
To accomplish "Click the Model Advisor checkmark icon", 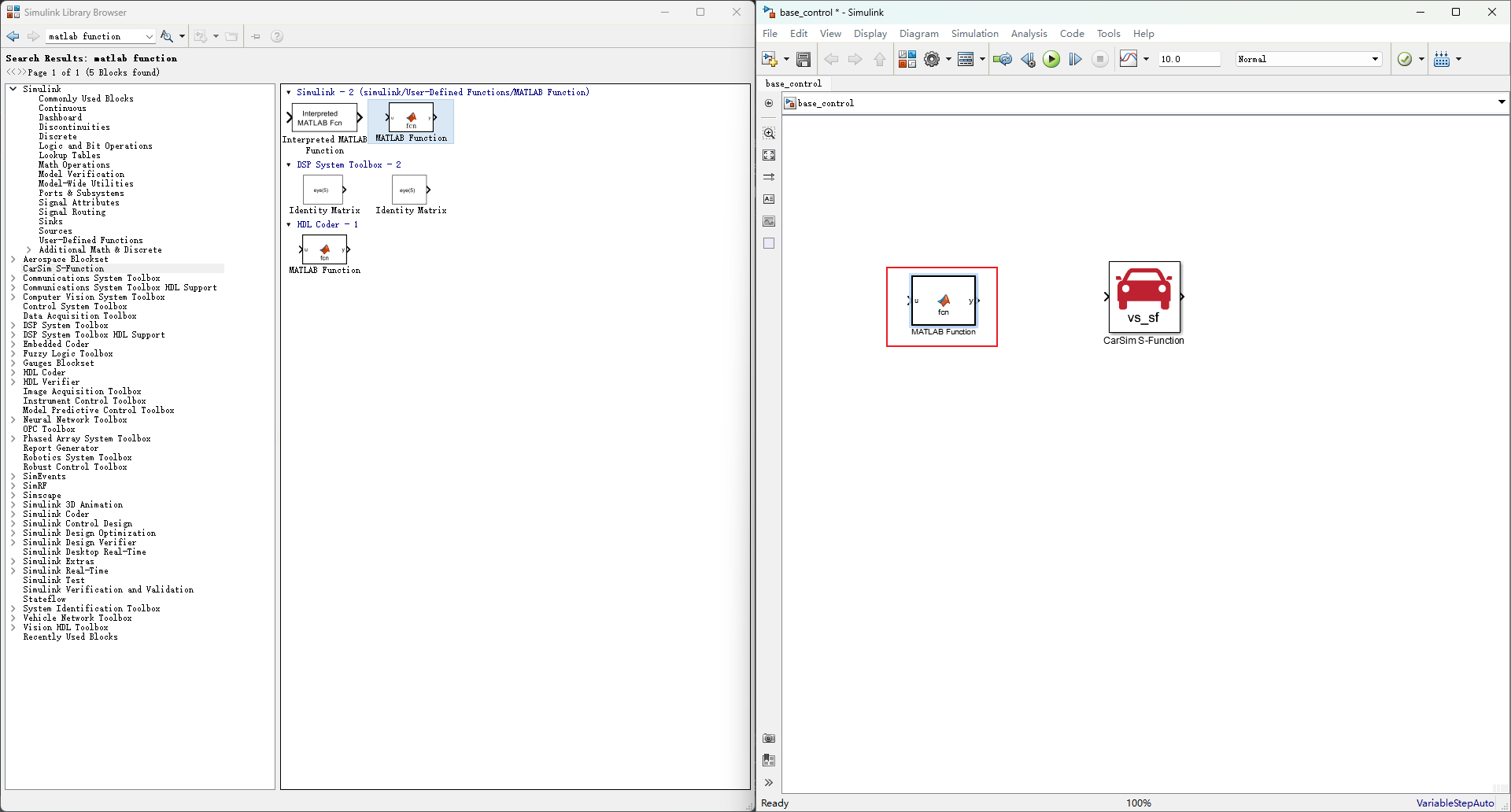I will [1405, 59].
